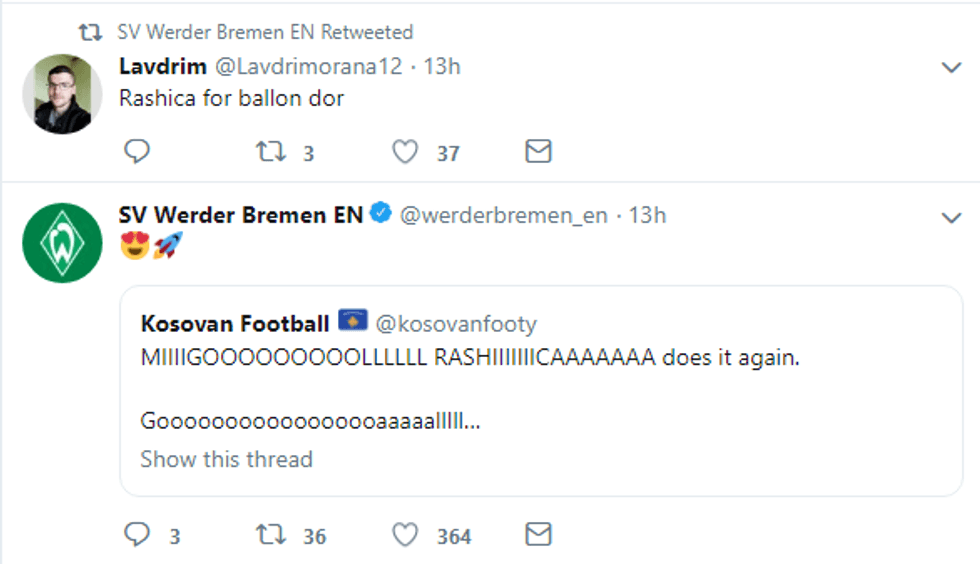Viewport: 980px width, 564px height.
Task: Click the Werder Bremen green logo avatar
Action: click(62, 241)
